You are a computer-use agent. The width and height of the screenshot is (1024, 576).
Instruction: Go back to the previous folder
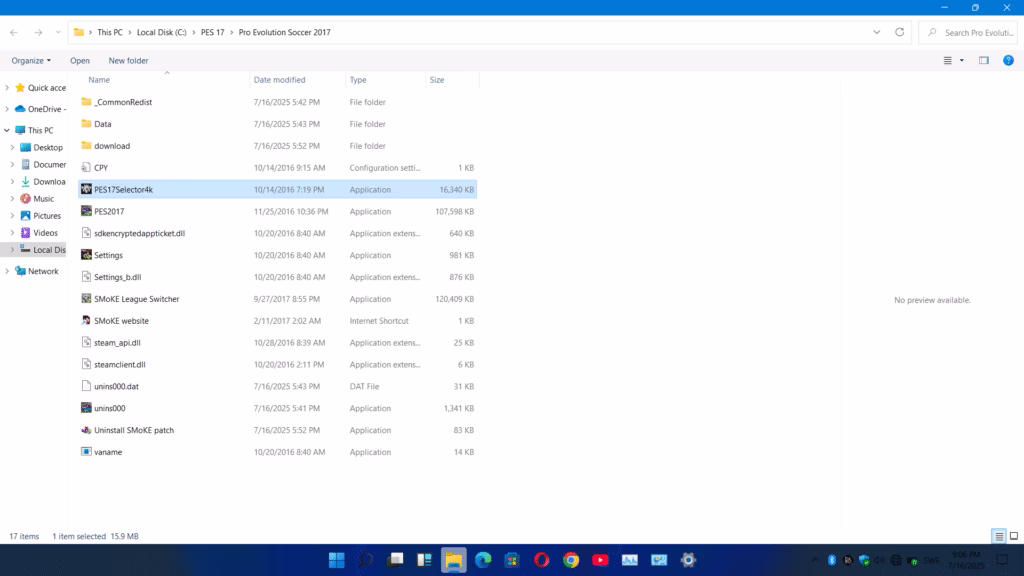point(14,32)
